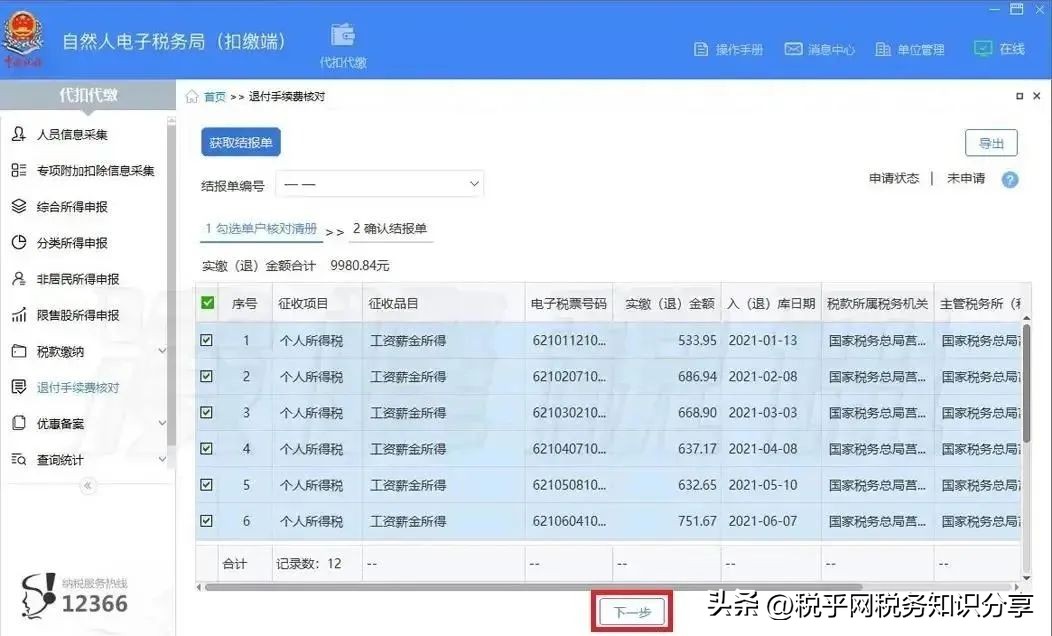Open the help question mark beside 未申请

pos(1009,180)
